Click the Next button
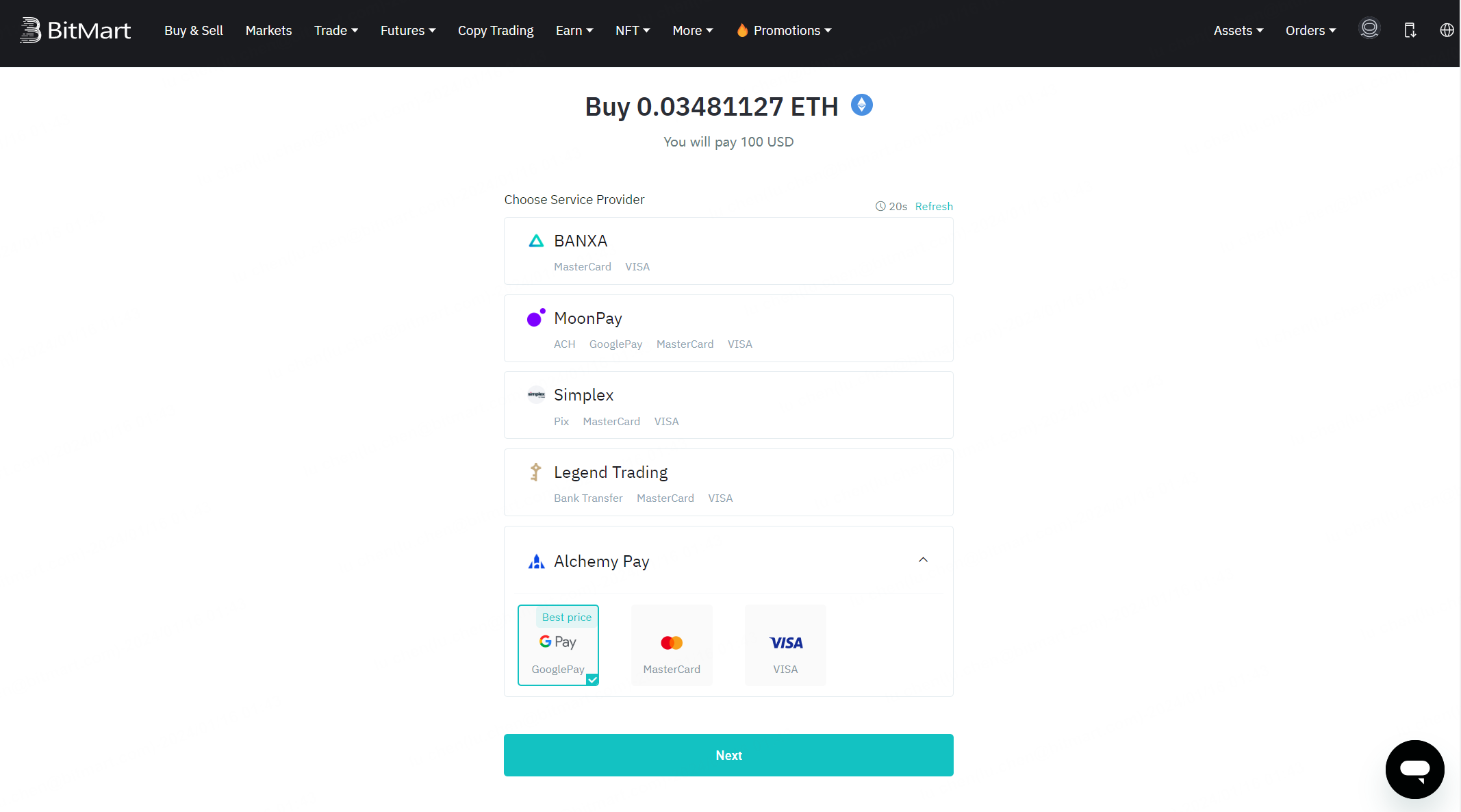 [x=728, y=755]
